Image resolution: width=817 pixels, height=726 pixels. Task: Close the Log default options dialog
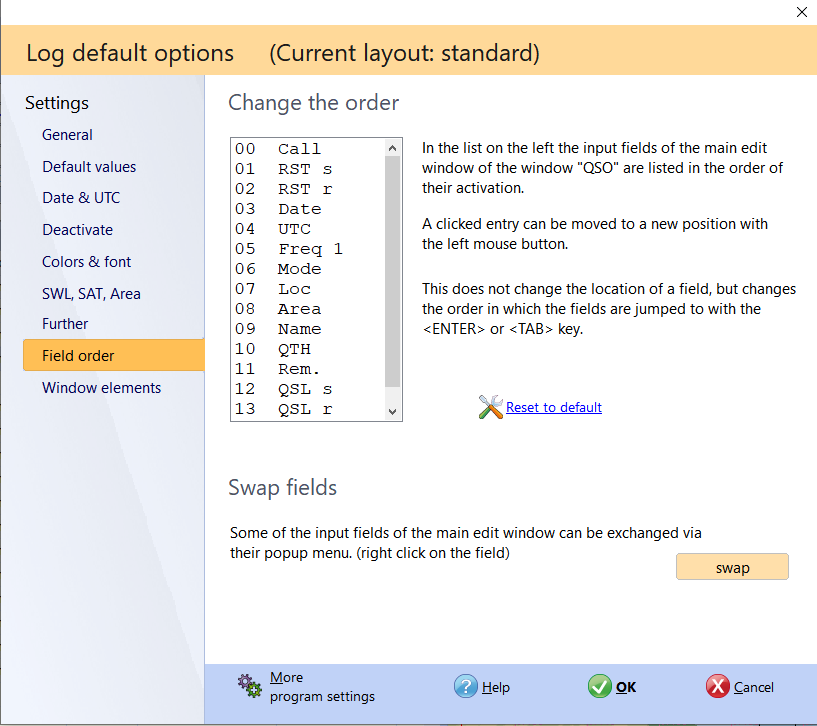(801, 12)
